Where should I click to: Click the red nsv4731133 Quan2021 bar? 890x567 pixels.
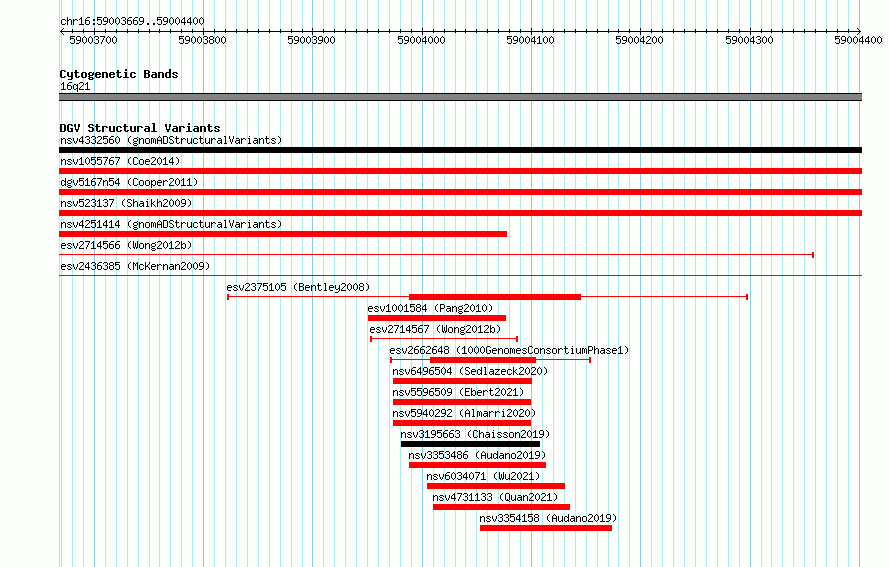(501, 507)
